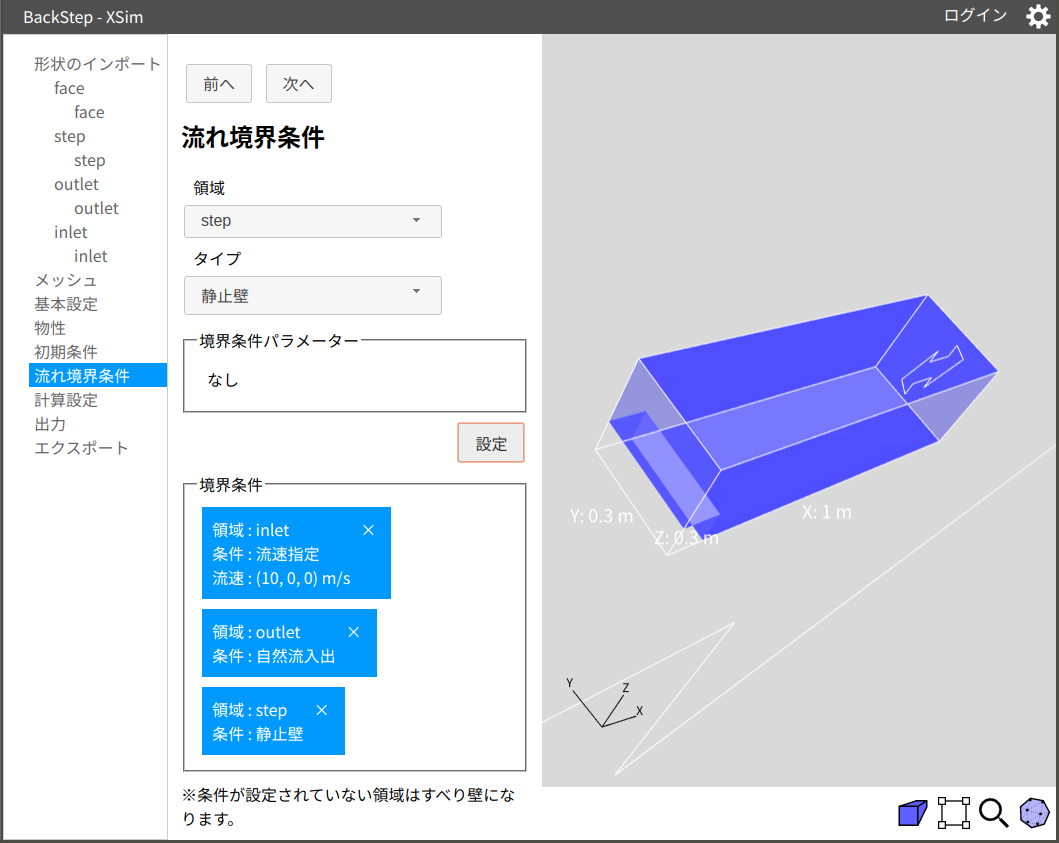Screen dimensions: 1059x843
Task: Select 流れ境界条件 in the sidebar
Action: click(x=98, y=376)
